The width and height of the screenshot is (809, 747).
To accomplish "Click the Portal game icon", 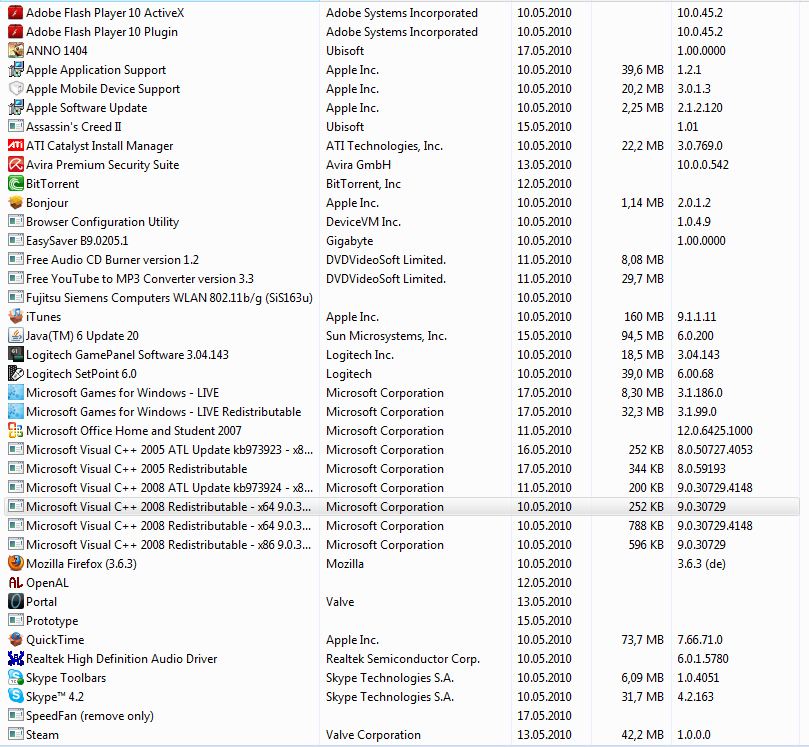I will [x=15, y=602].
